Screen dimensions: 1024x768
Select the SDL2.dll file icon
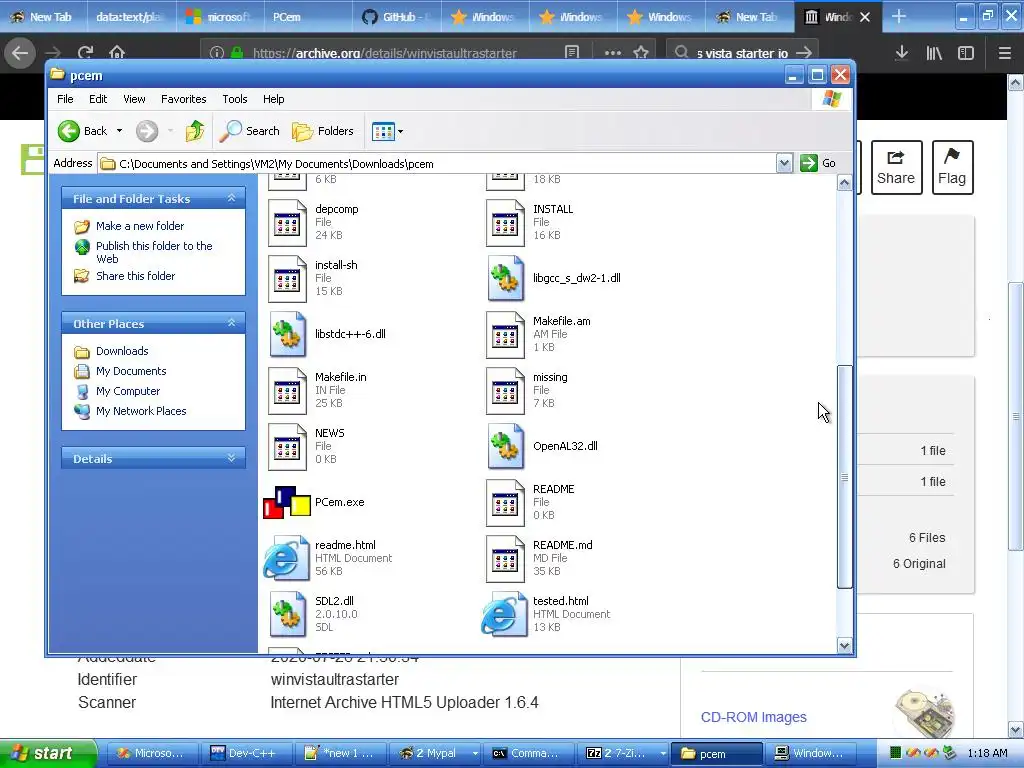pos(287,614)
